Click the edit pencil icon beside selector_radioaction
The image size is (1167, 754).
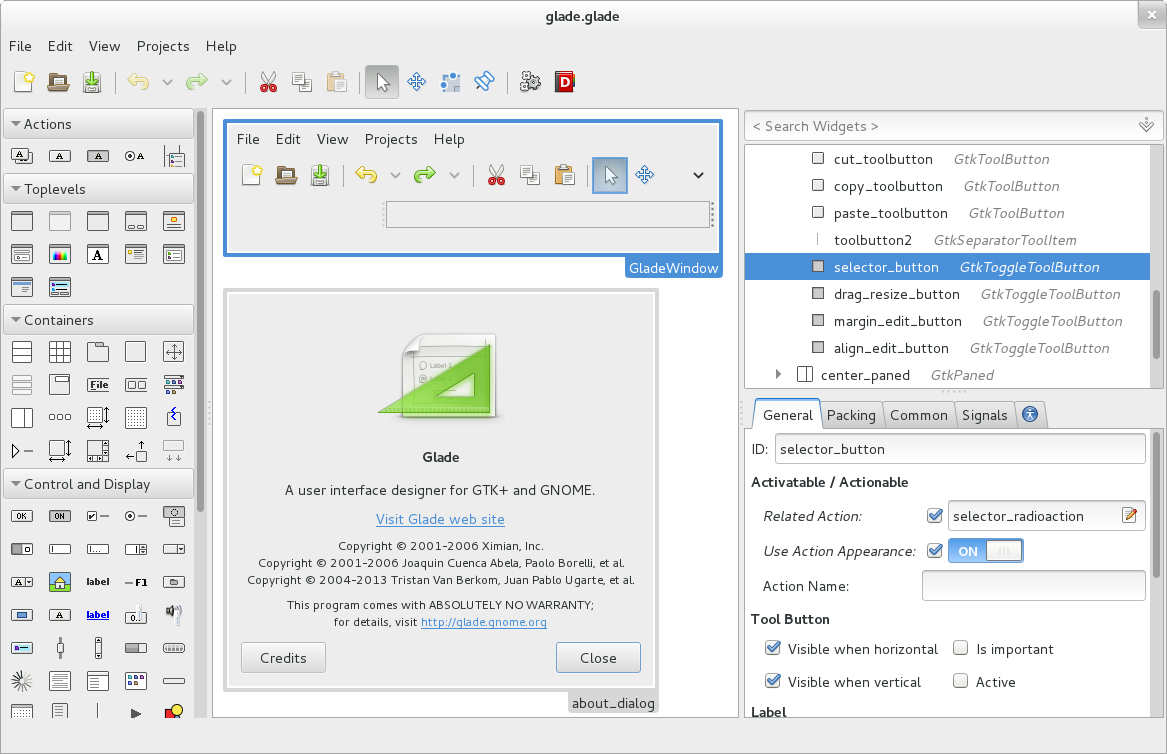click(1130, 515)
